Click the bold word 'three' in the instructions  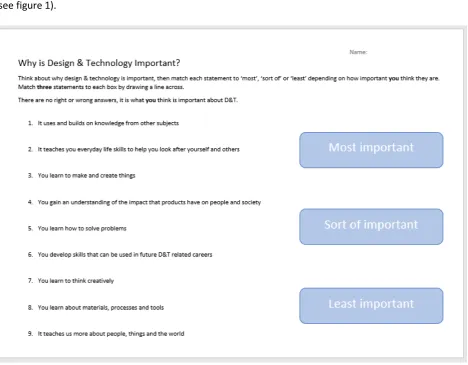44,87
